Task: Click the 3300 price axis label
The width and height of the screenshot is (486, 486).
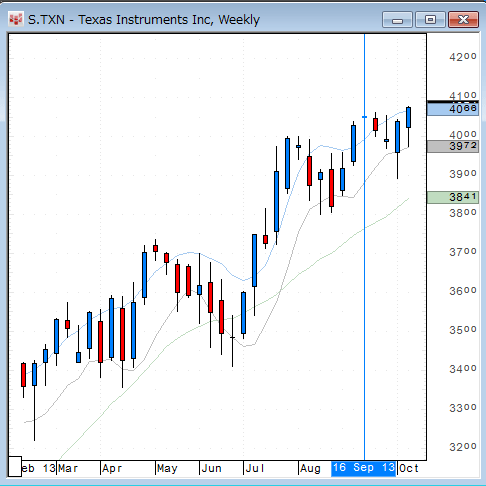Action: 463,408
